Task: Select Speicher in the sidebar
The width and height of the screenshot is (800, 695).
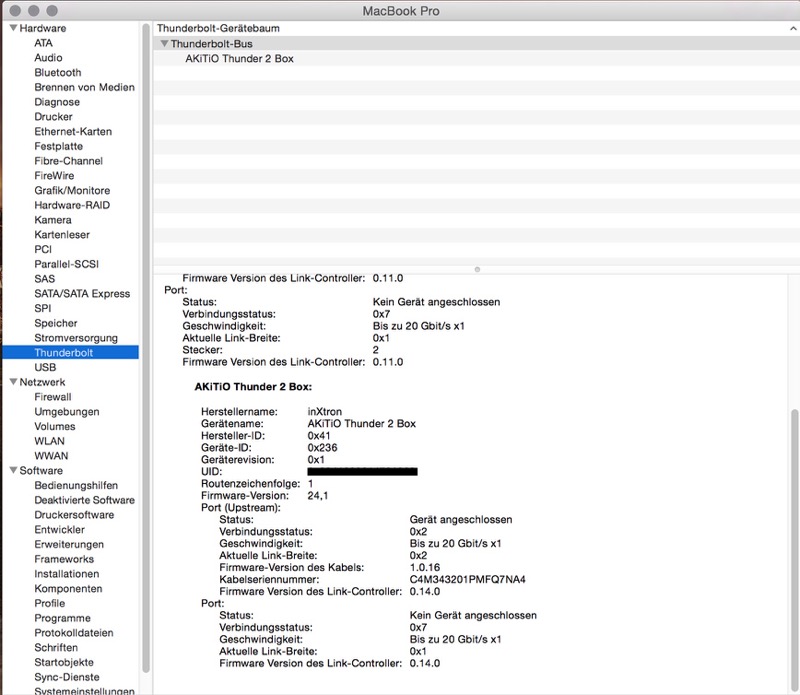Action: pos(56,324)
